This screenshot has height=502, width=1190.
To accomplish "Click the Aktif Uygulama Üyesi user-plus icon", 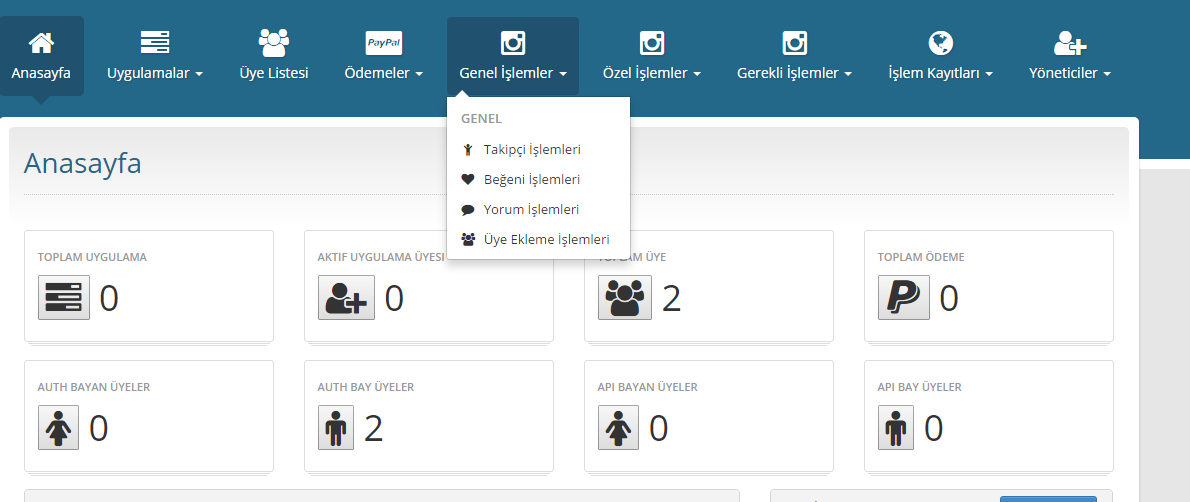I will point(346,297).
